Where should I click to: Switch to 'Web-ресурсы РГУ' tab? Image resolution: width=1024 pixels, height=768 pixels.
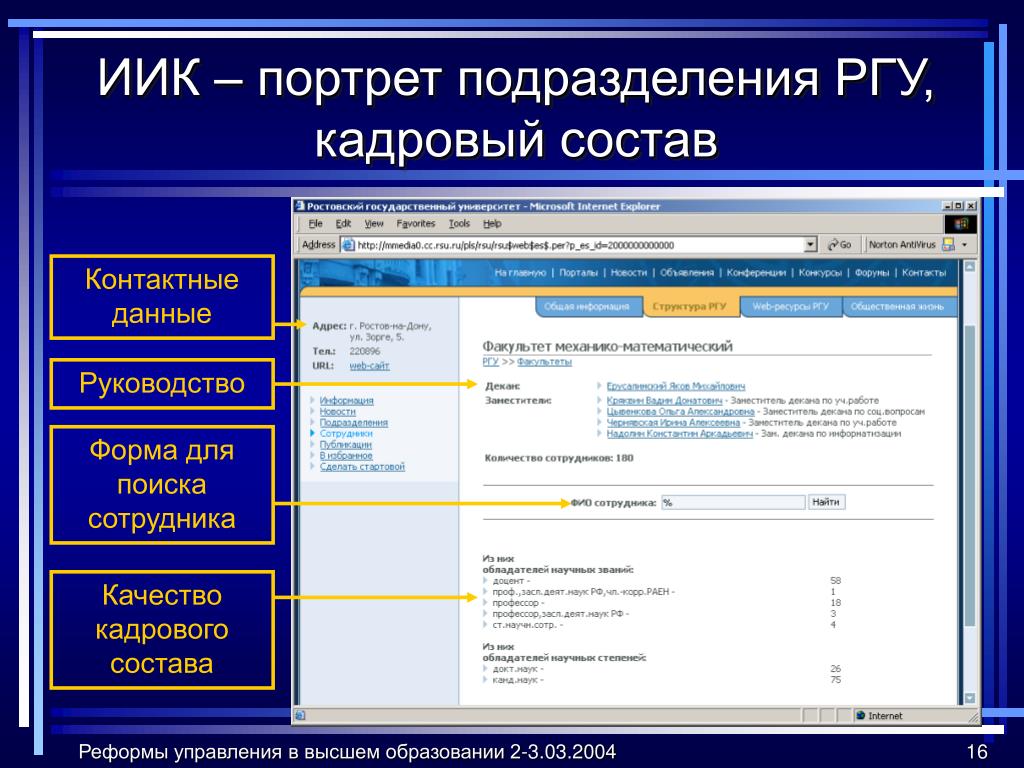(x=790, y=306)
